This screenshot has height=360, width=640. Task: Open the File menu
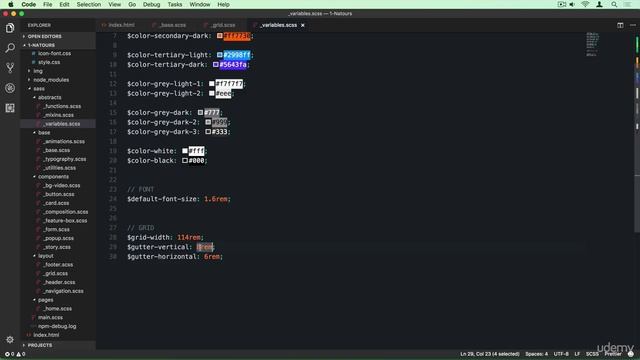point(47,4)
